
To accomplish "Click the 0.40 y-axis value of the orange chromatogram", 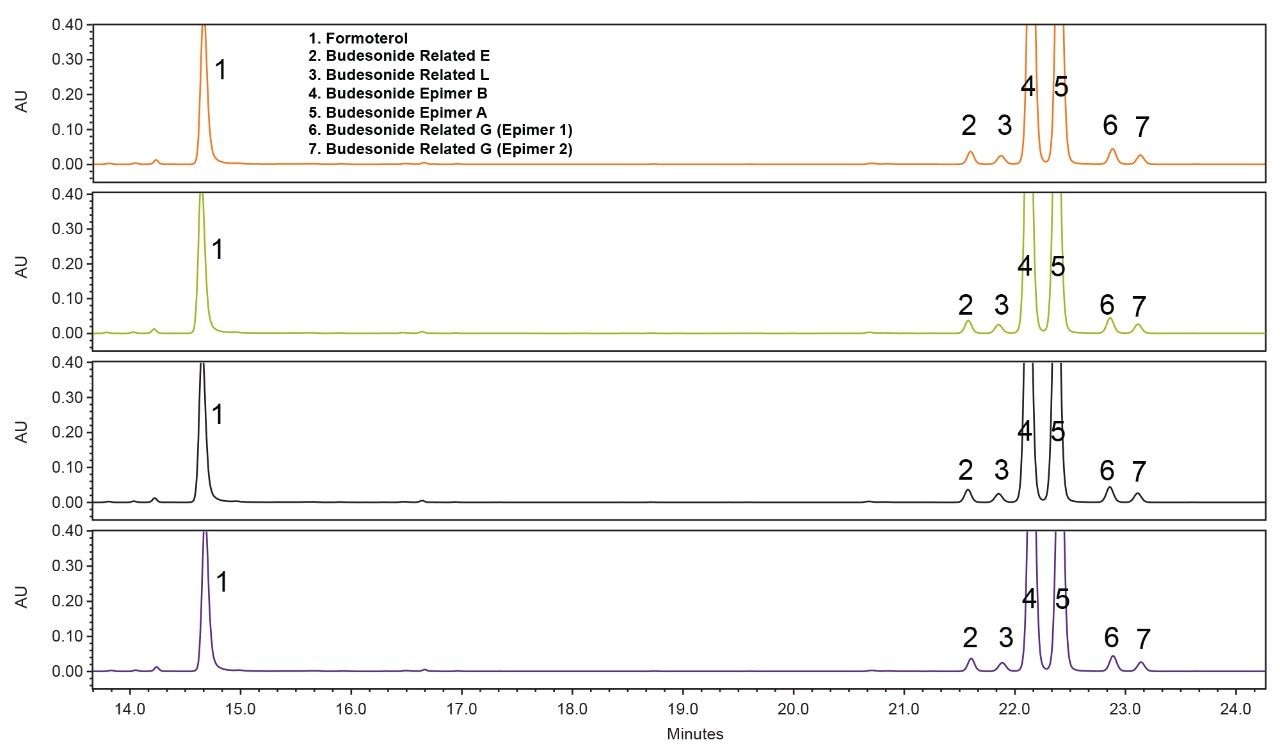I will click(67, 25).
